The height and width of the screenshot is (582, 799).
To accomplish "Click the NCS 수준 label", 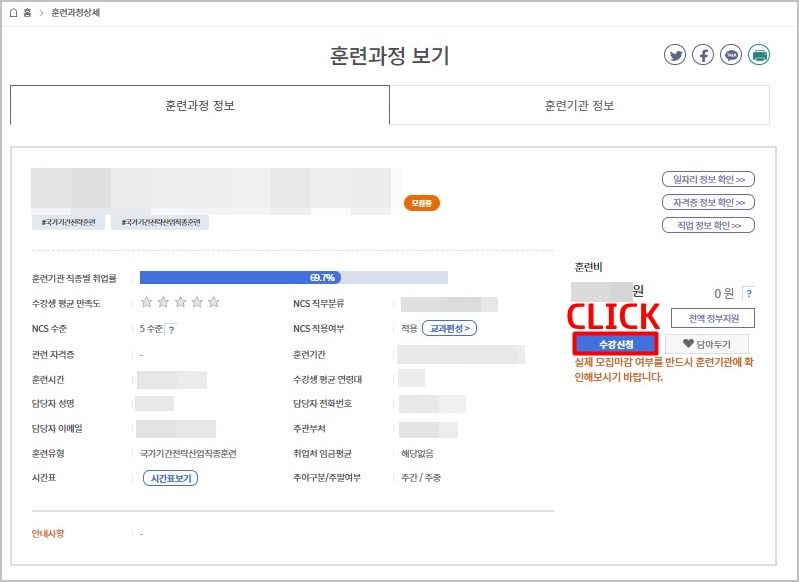I will point(49,329).
